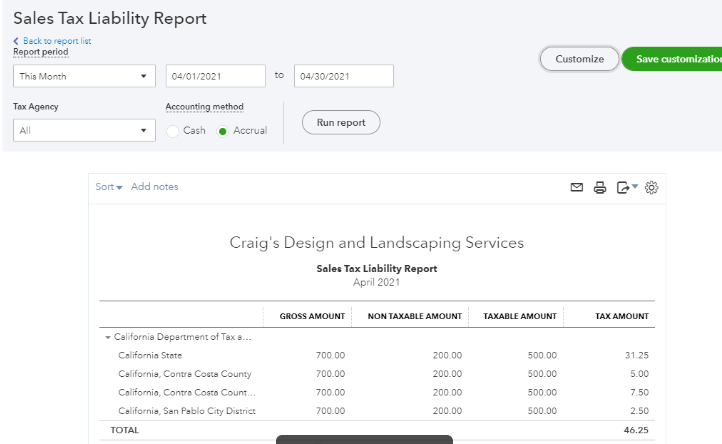Click the start date field 04/01/2021
This screenshot has height=444, width=722.
coord(216,76)
